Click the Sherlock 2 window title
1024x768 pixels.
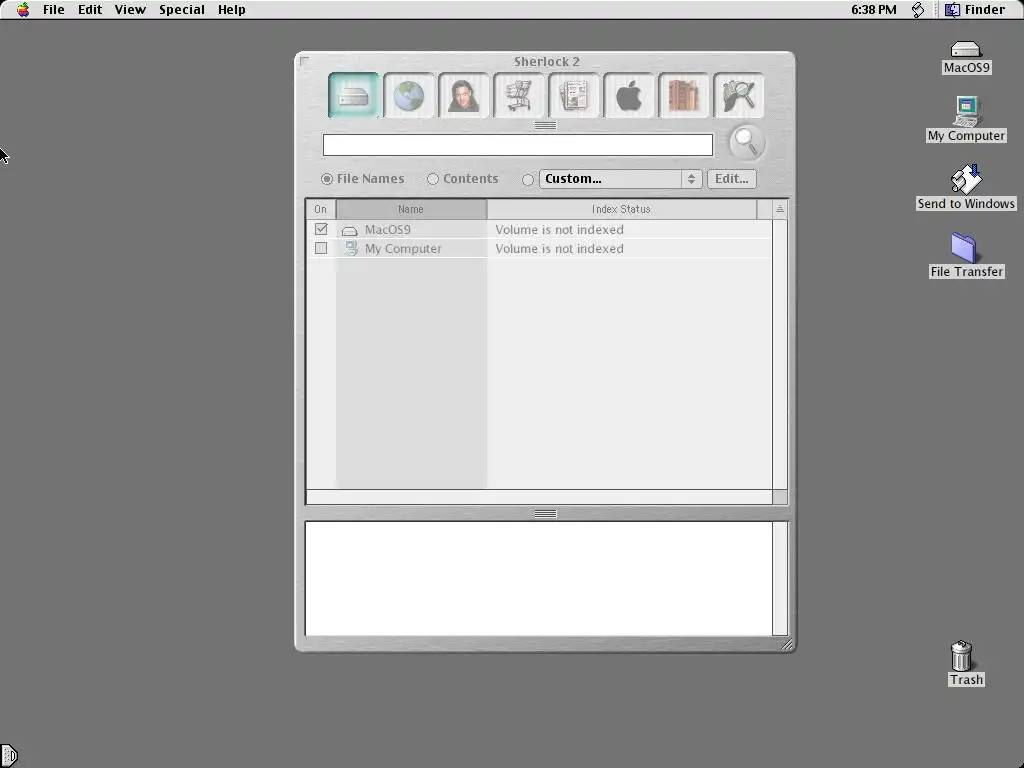point(547,61)
